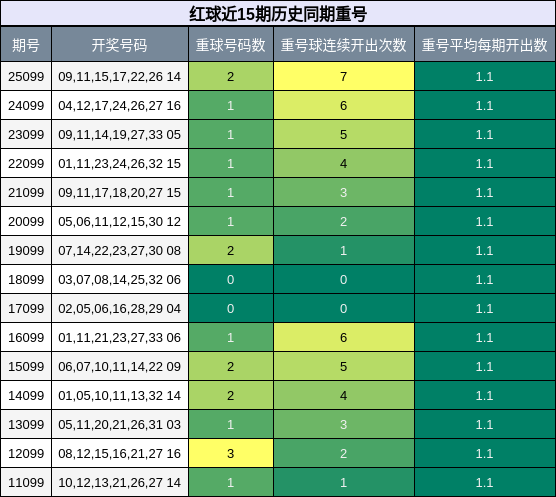Click the yellow cell showing 3 in row 12099

tap(231, 454)
